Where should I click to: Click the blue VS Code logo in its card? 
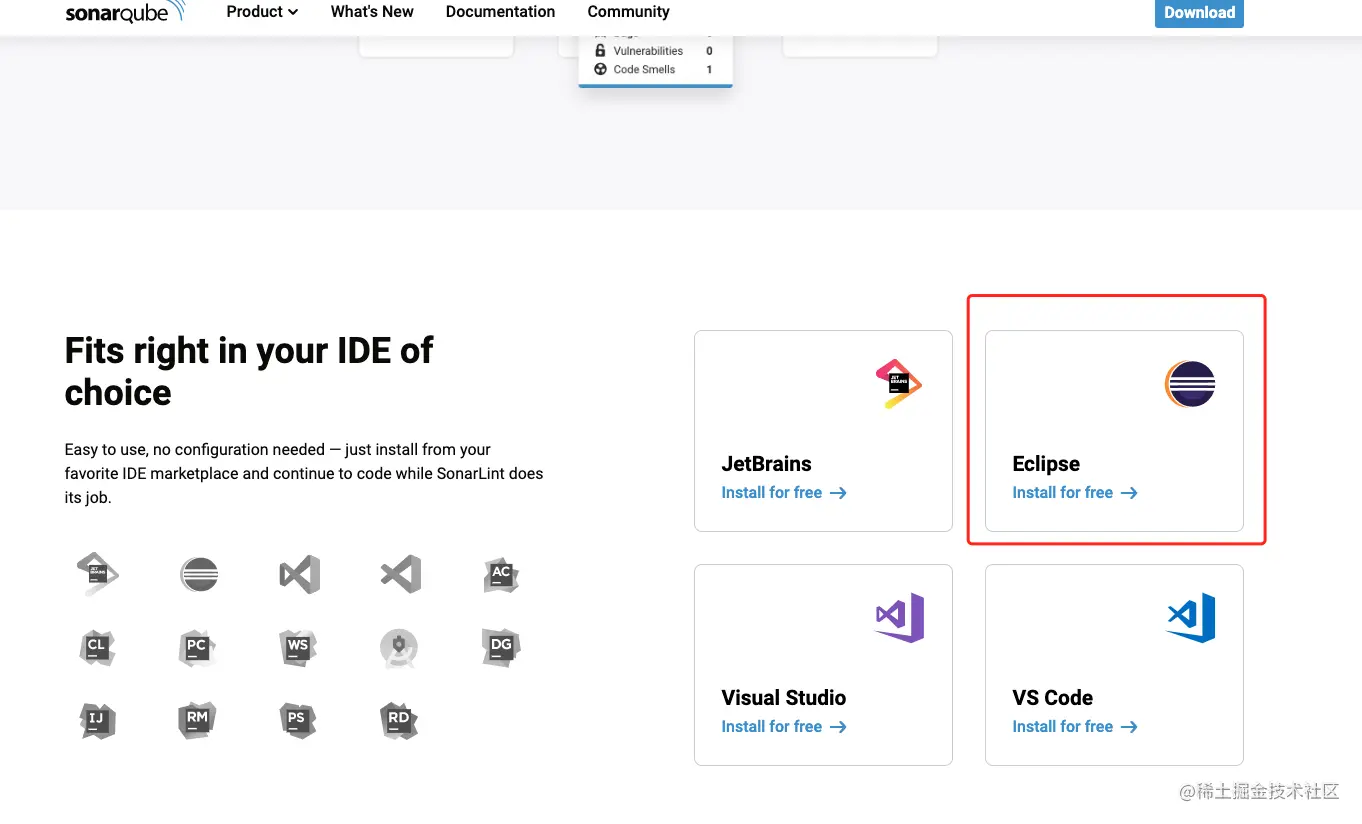[x=1191, y=618]
